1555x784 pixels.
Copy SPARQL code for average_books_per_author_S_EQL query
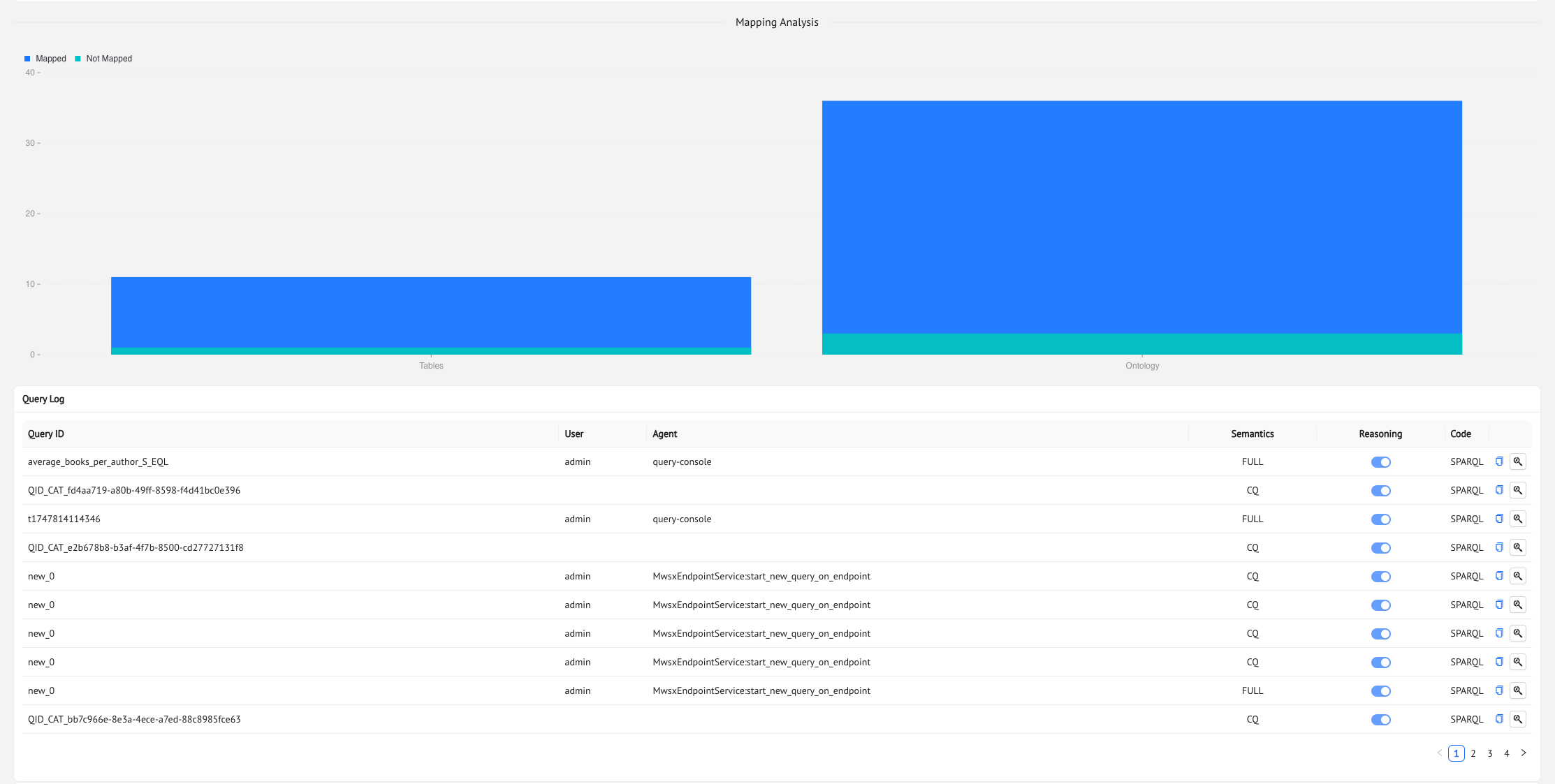pyautogui.click(x=1499, y=461)
